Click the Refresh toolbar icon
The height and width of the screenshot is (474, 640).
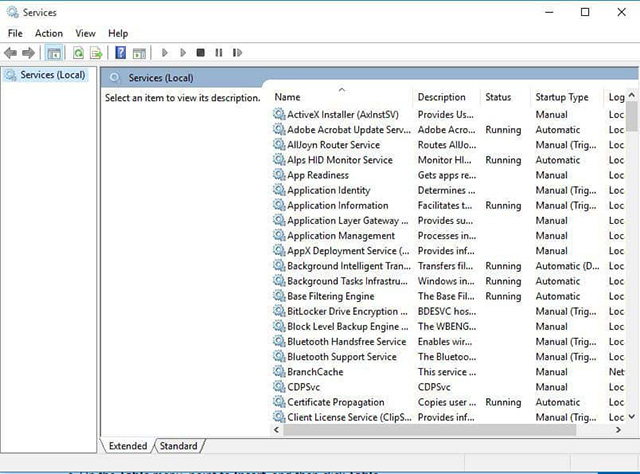78,53
